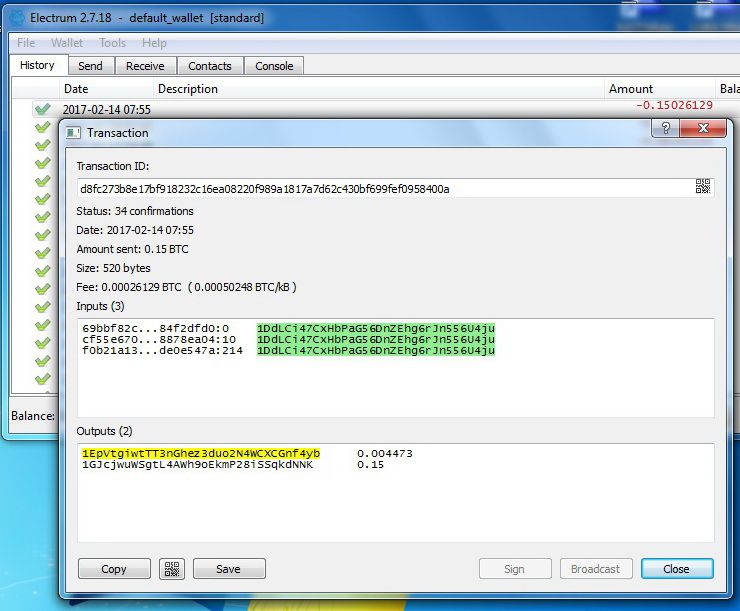Click the output amount 0.15
Viewport: 740px width, 611px height.
(x=370, y=465)
